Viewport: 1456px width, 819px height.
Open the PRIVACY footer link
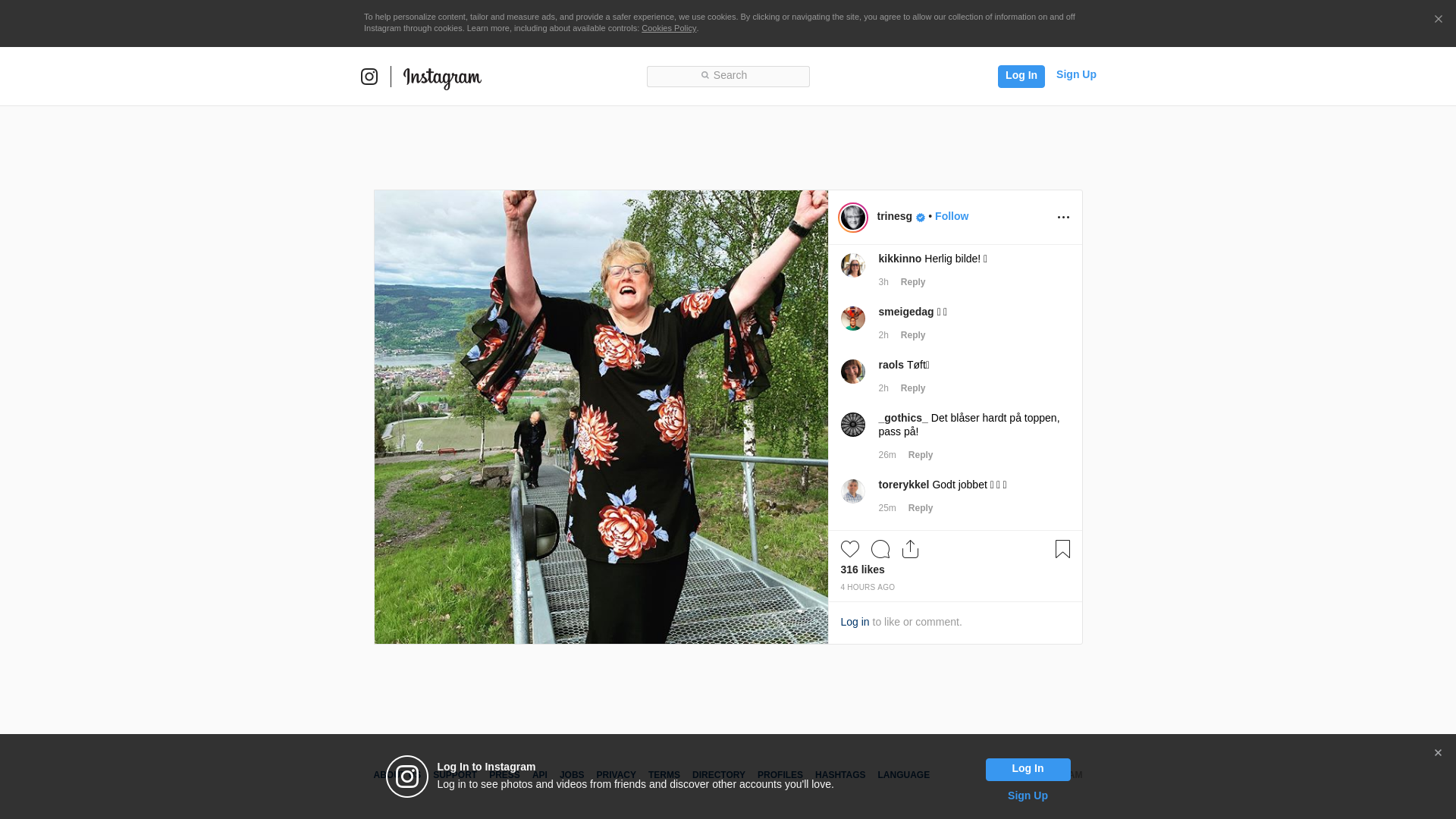(616, 775)
